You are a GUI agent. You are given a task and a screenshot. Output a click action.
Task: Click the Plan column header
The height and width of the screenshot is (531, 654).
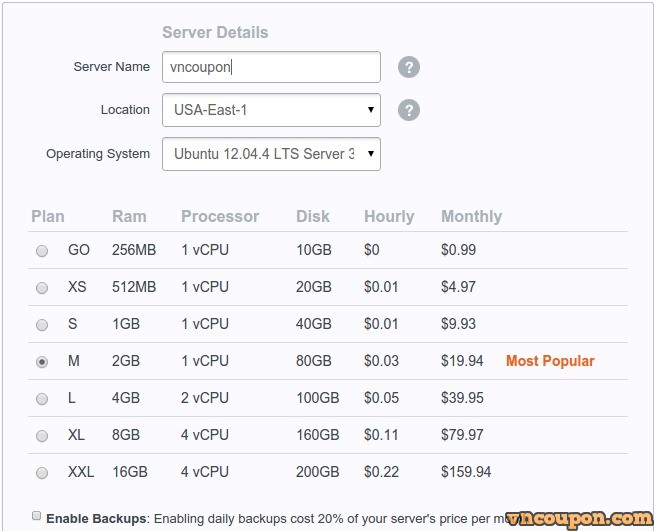tap(48, 216)
